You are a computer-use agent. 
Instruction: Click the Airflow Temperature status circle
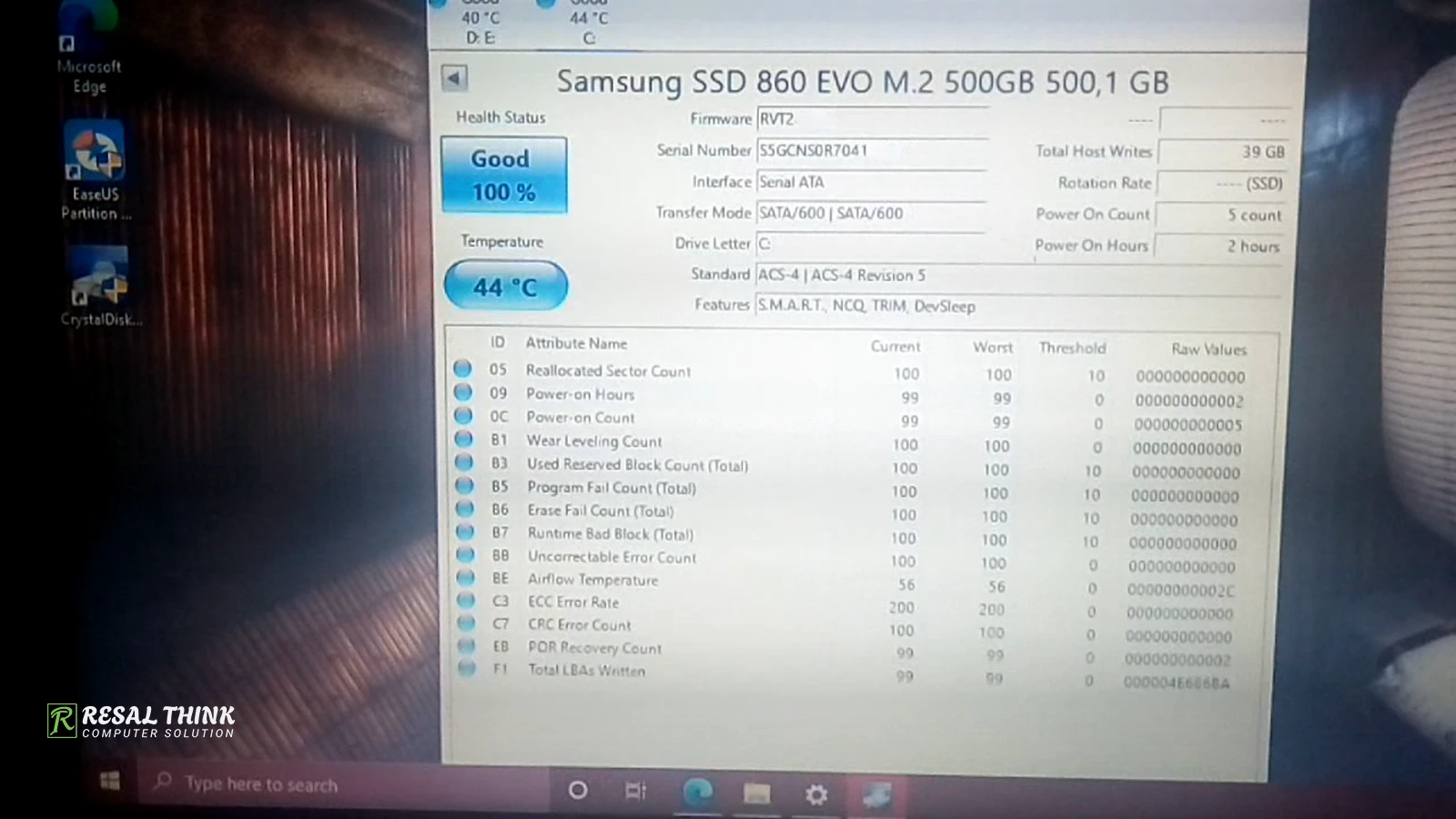pos(466,577)
